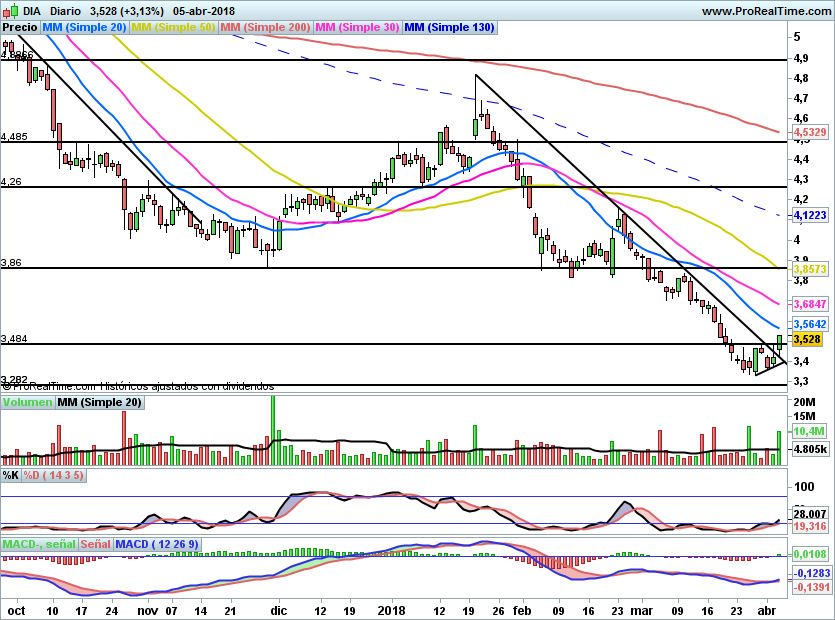Select the MACD (12 26 9) label
The height and width of the screenshot is (620, 835).
(157, 544)
